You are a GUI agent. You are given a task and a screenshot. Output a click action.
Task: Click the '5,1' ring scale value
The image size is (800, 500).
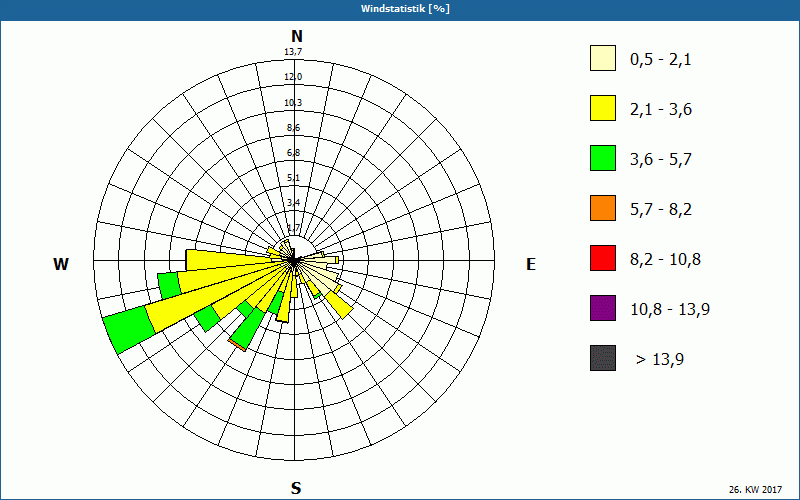pyautogui.click(x=293, y=178)
